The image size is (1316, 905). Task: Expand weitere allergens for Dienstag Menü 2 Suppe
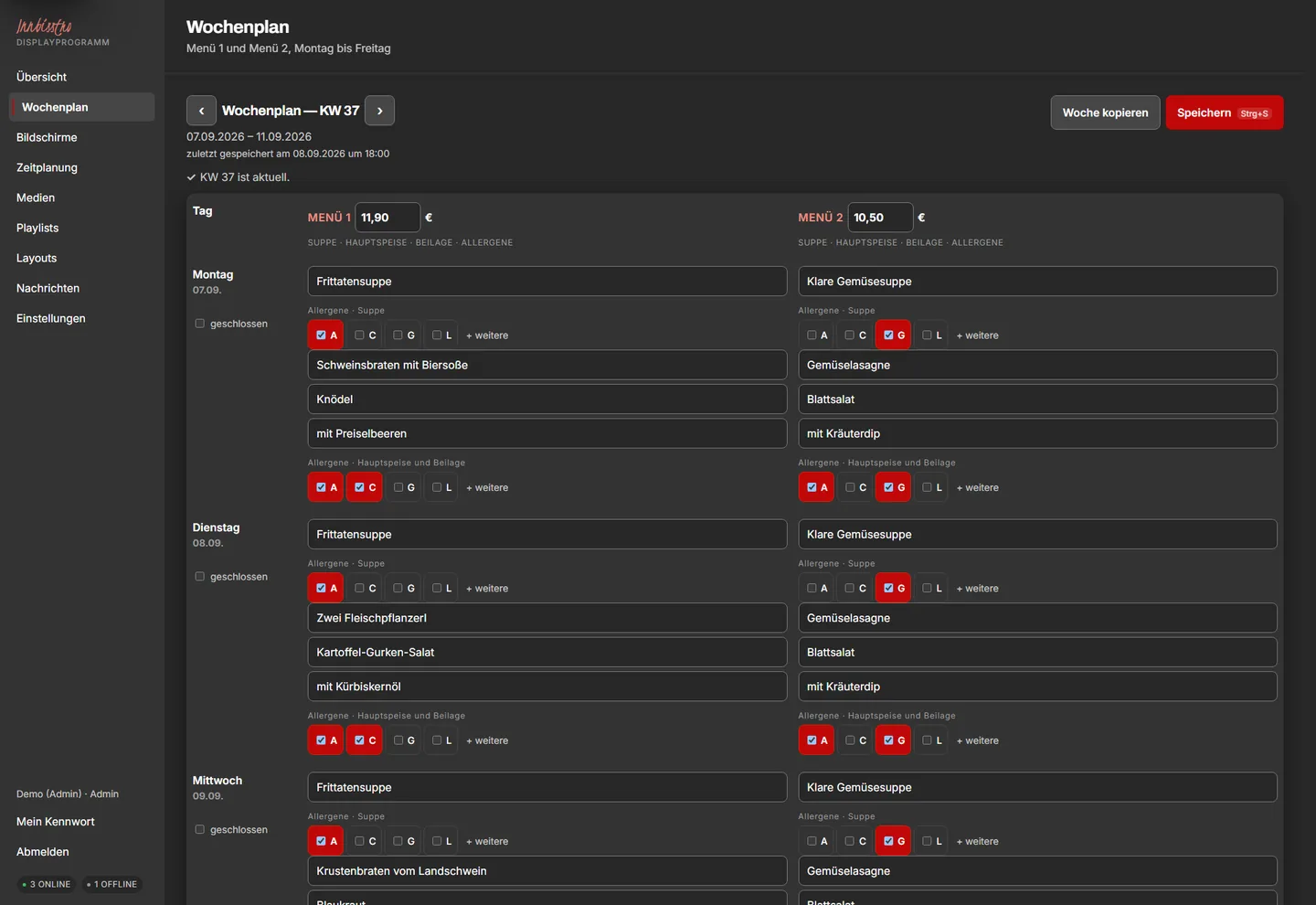point(977,589)
